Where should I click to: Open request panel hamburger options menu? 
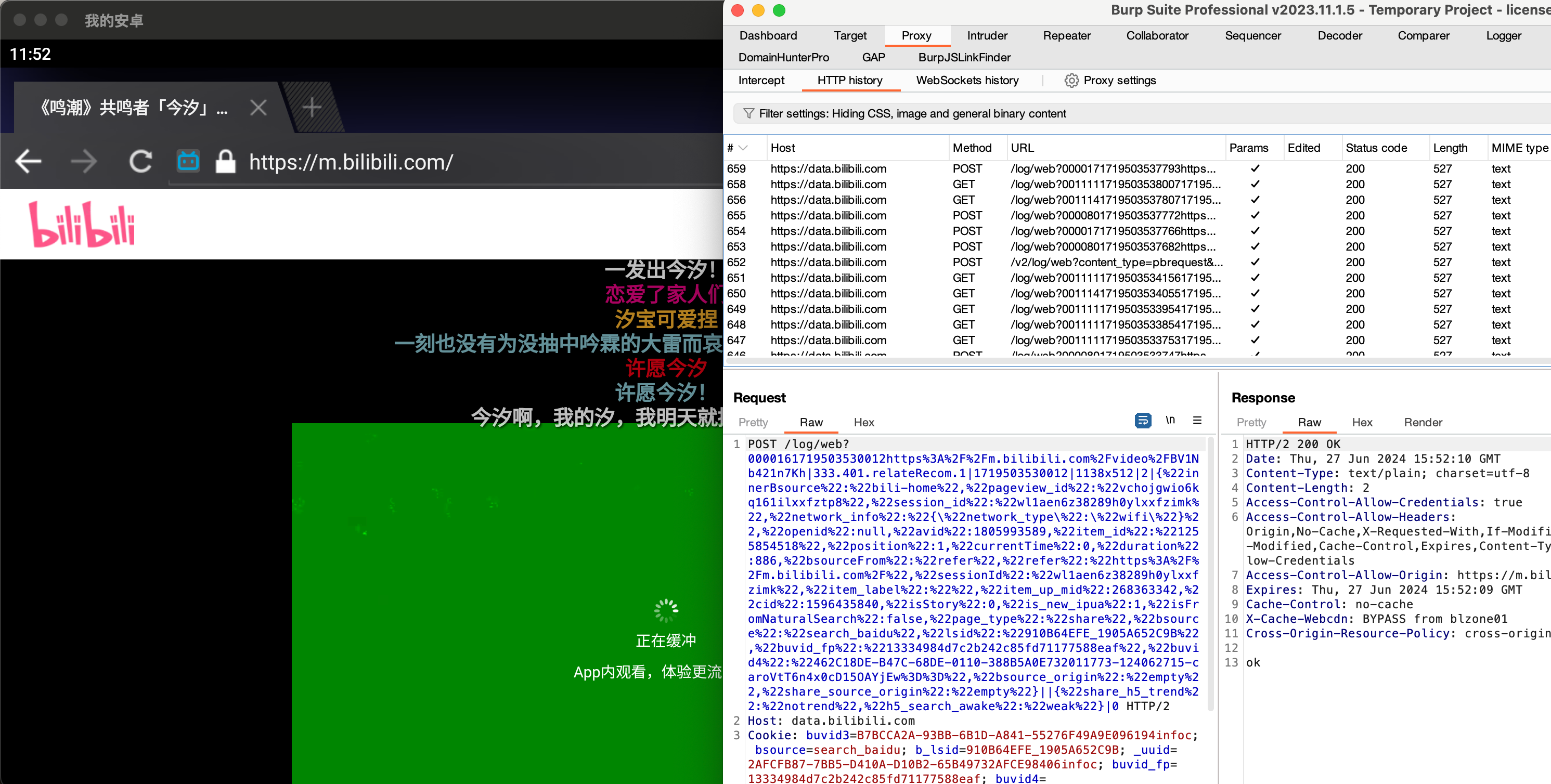pyautogui.click(x=1197, y=421)
